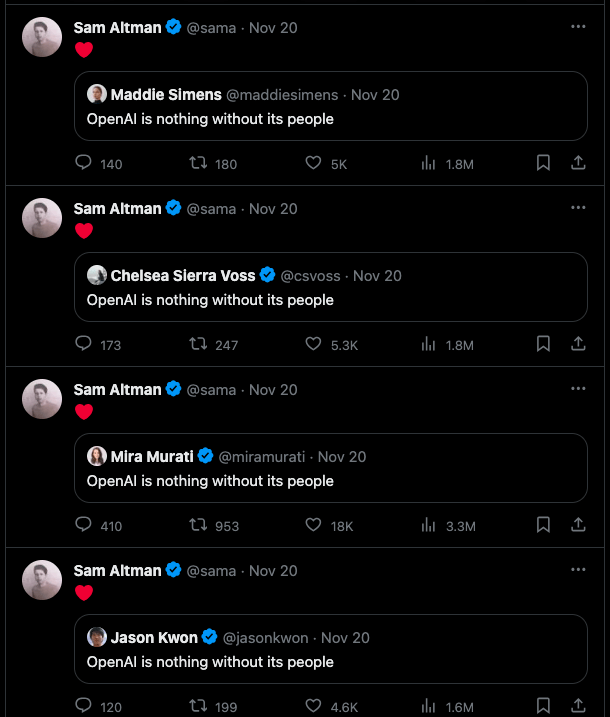Like the tweet quoting Maddie Simens
This screenshot has width=610, height=717.
click(x=313, y=163)
